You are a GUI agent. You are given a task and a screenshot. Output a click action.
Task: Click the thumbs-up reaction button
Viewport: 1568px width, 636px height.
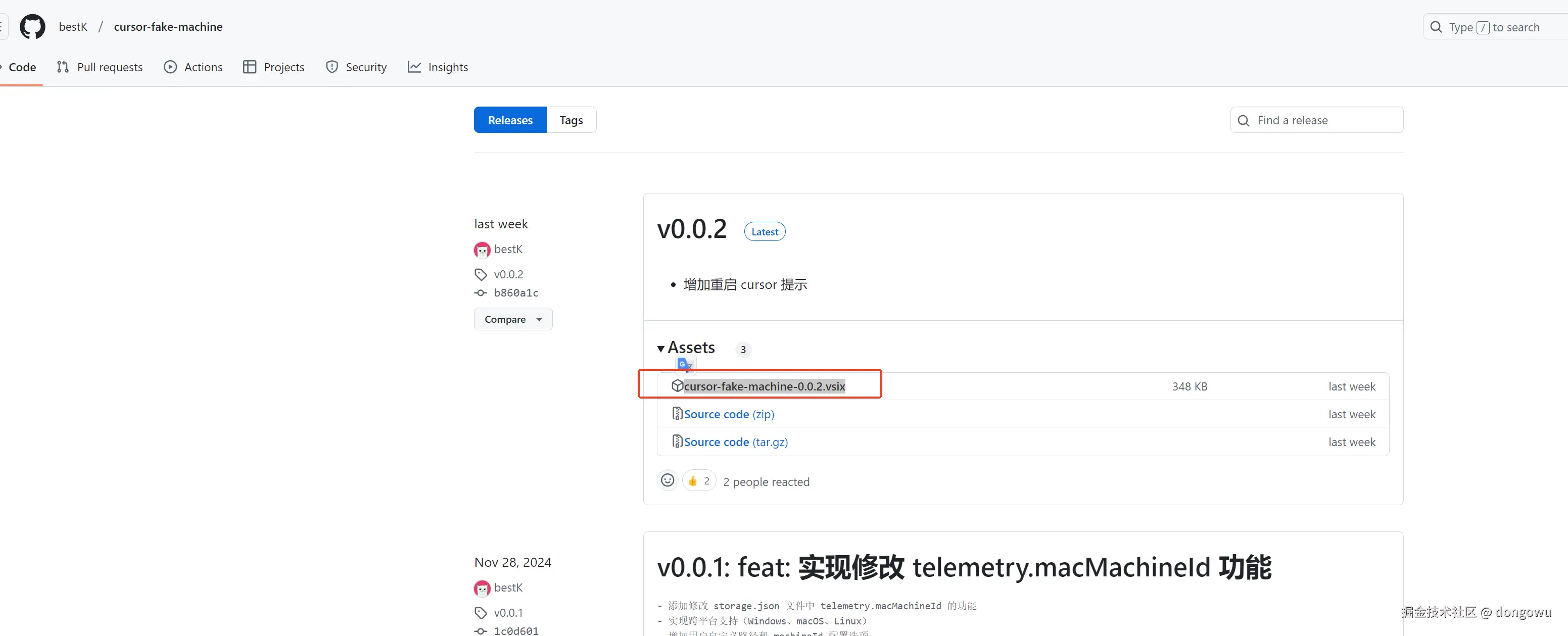699,481
